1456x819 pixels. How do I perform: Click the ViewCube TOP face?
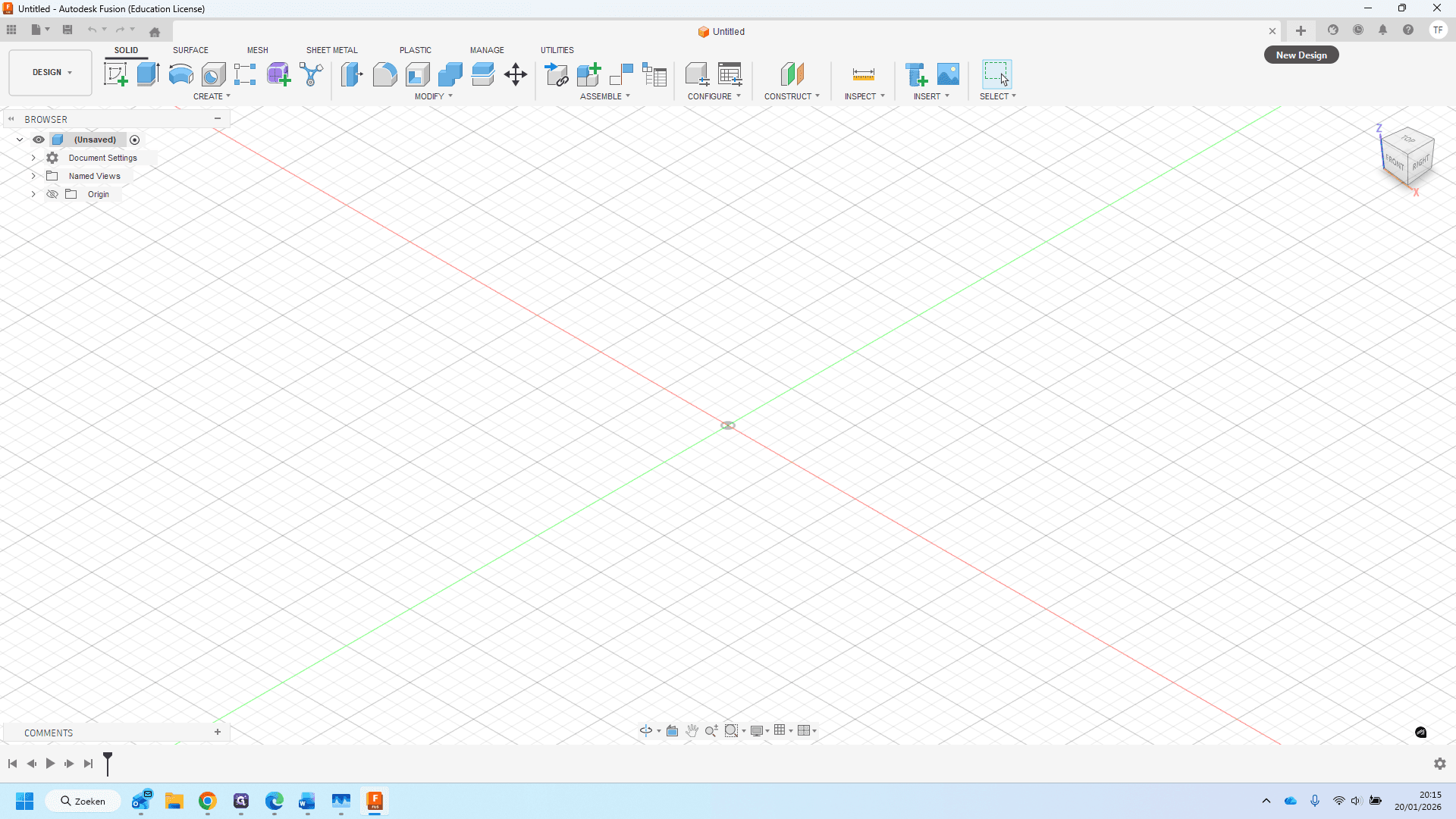point(1408,140)
